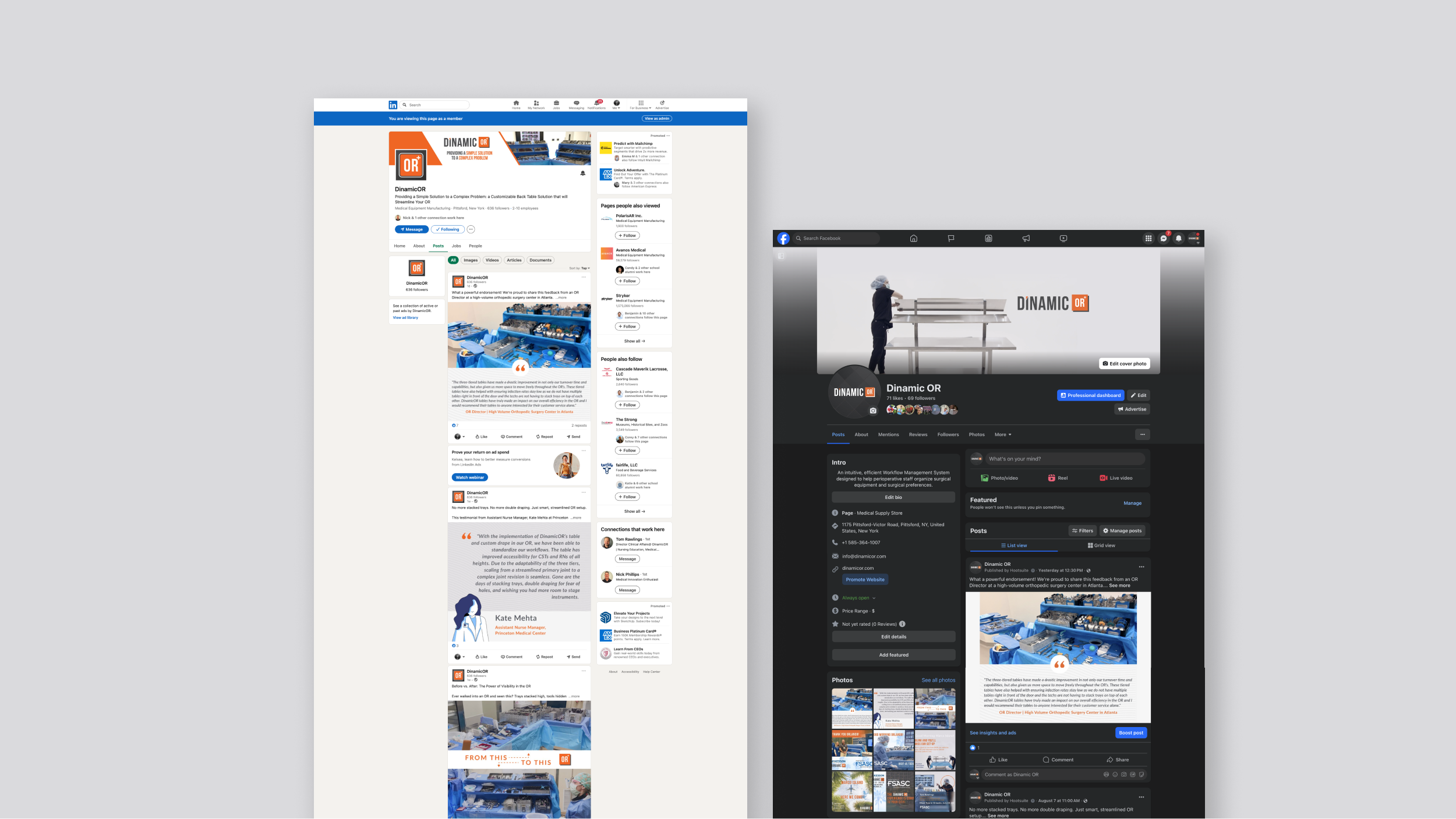Open Facebook notifications bell
1456x819 pixels.
click(1178, 238)
